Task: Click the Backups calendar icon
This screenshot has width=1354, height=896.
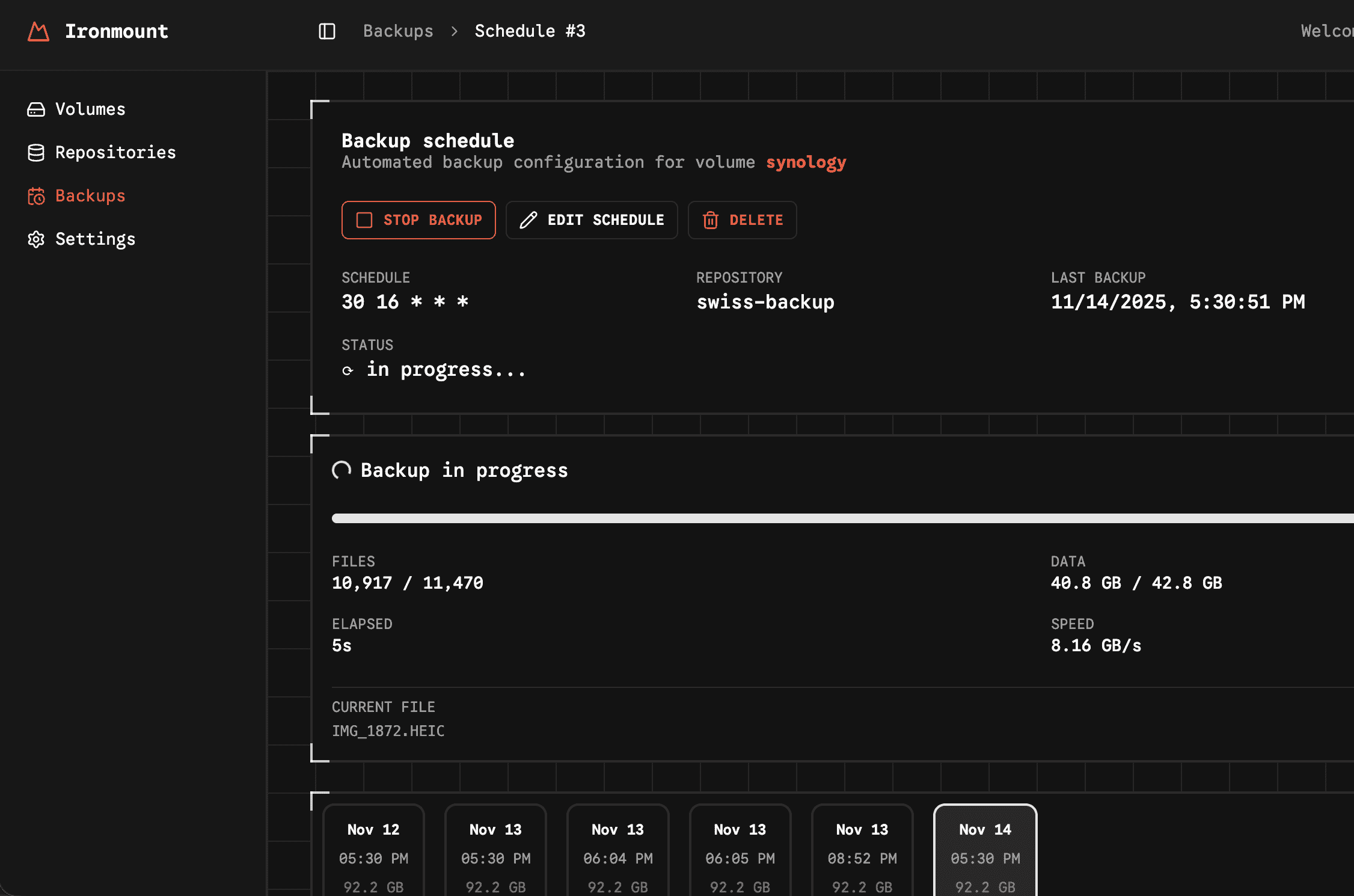Action: coord(36,196)
